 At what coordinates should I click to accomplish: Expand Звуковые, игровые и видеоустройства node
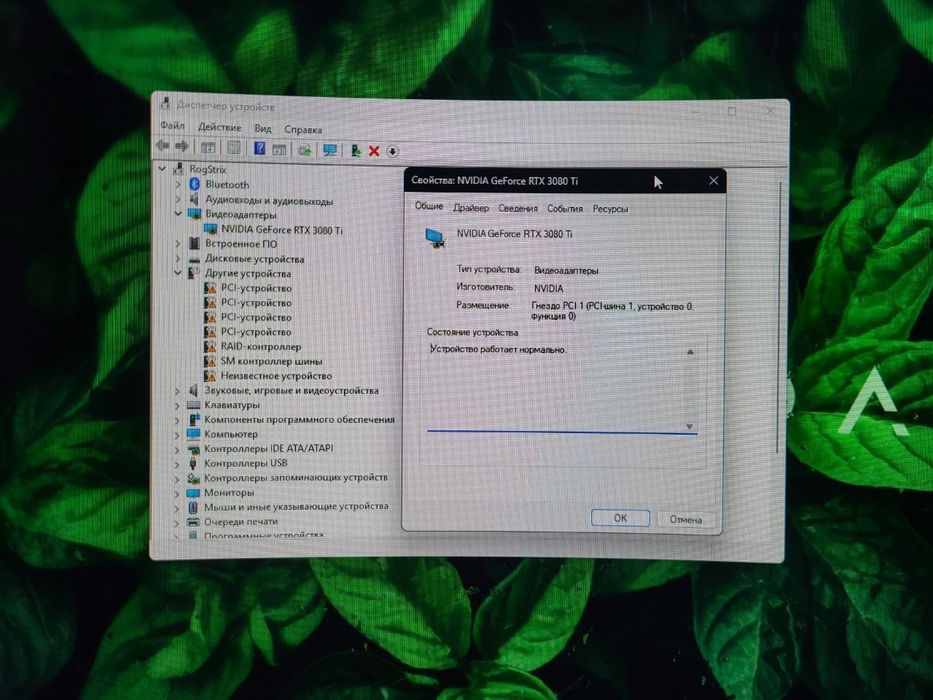(x=177, y=391)
